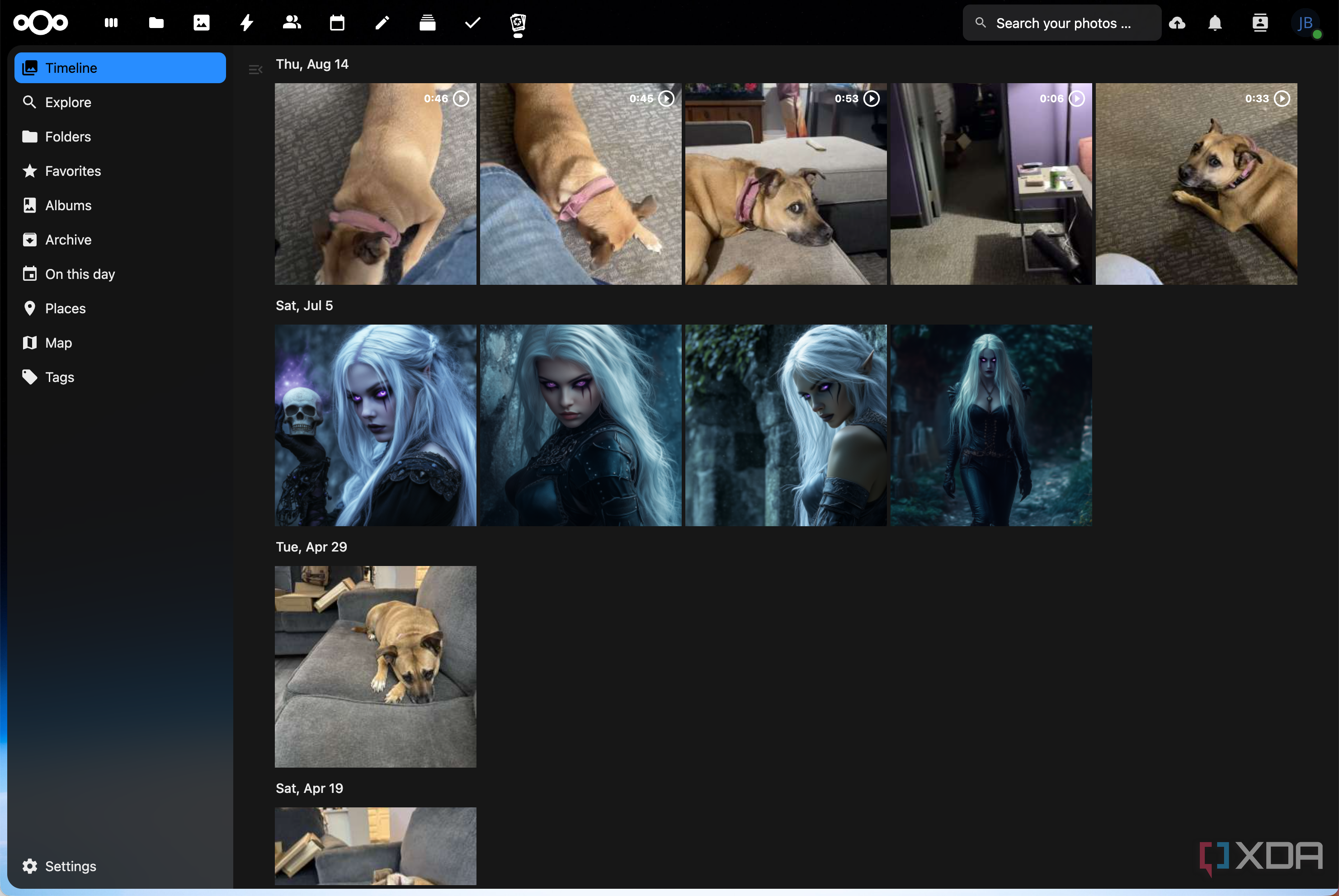This screenshot has height=896, width=1339.
Task: Open Favorites in sidebar
Action: 120,171
